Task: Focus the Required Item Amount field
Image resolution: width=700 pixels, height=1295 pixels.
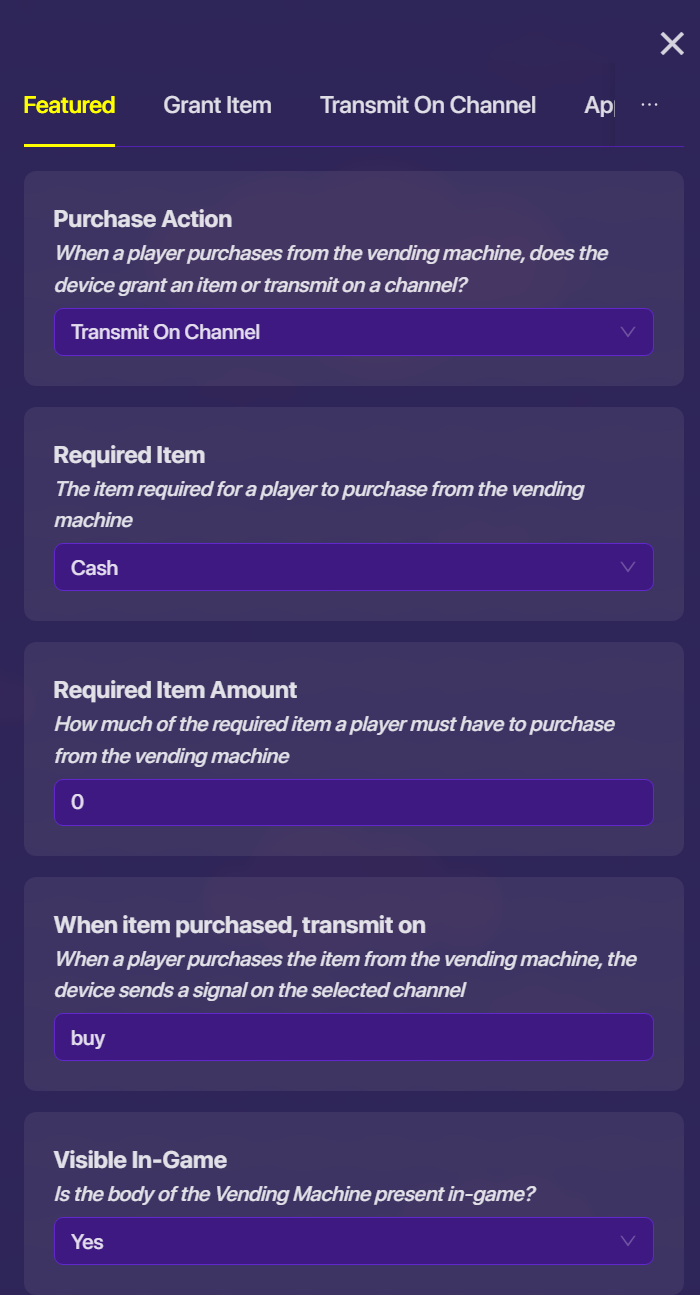Action: click(353, 802)
